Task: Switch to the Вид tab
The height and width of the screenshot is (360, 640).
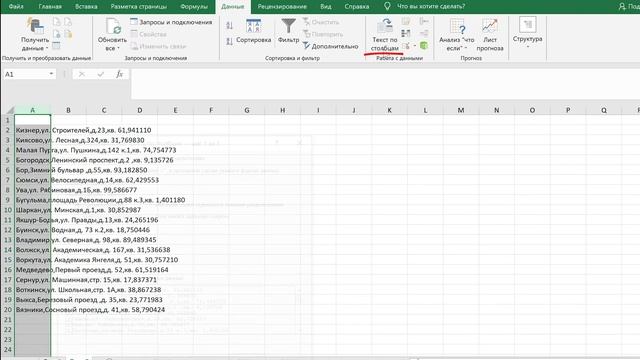Action: coord(325,7)
